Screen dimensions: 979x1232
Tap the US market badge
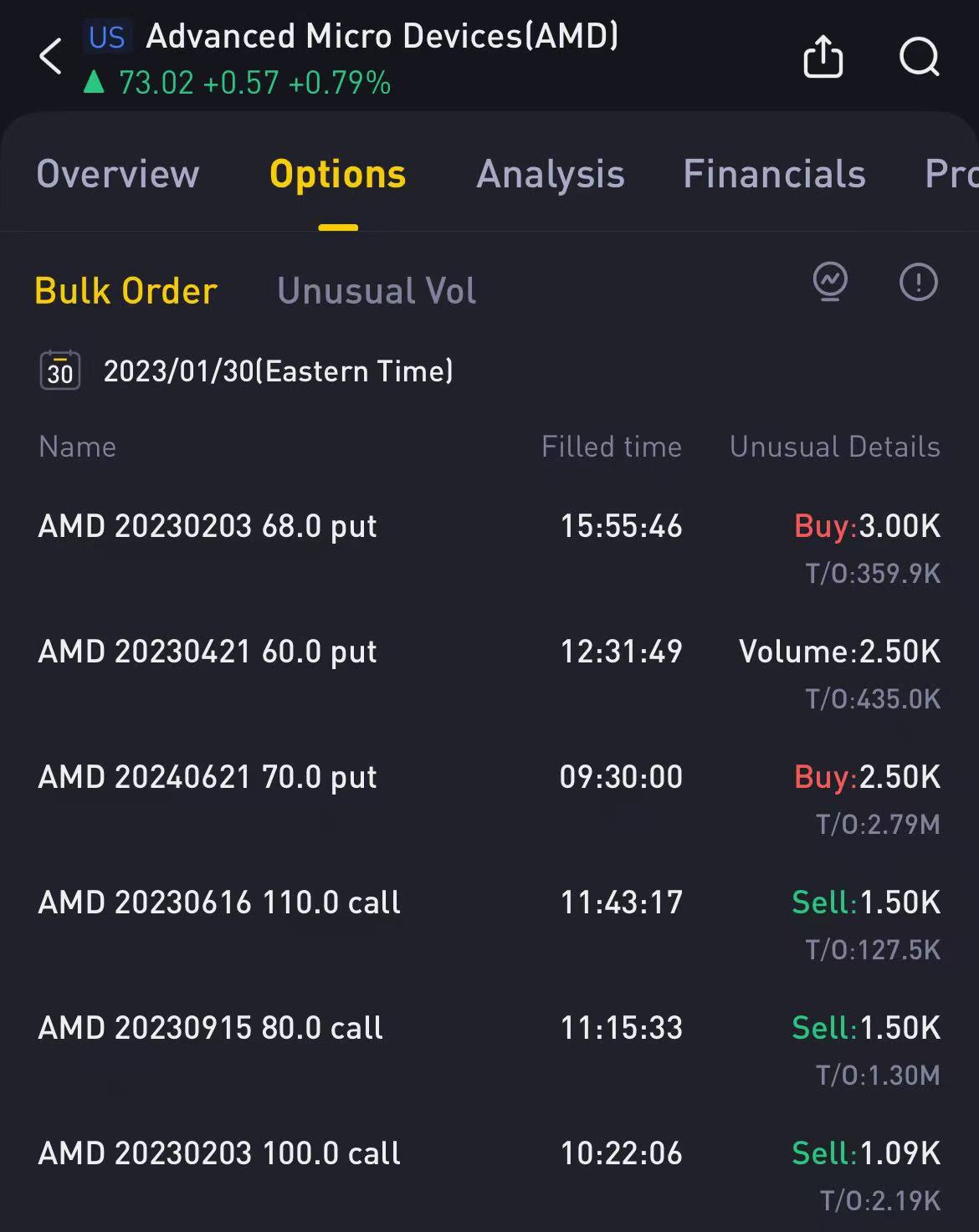[107, 38]
